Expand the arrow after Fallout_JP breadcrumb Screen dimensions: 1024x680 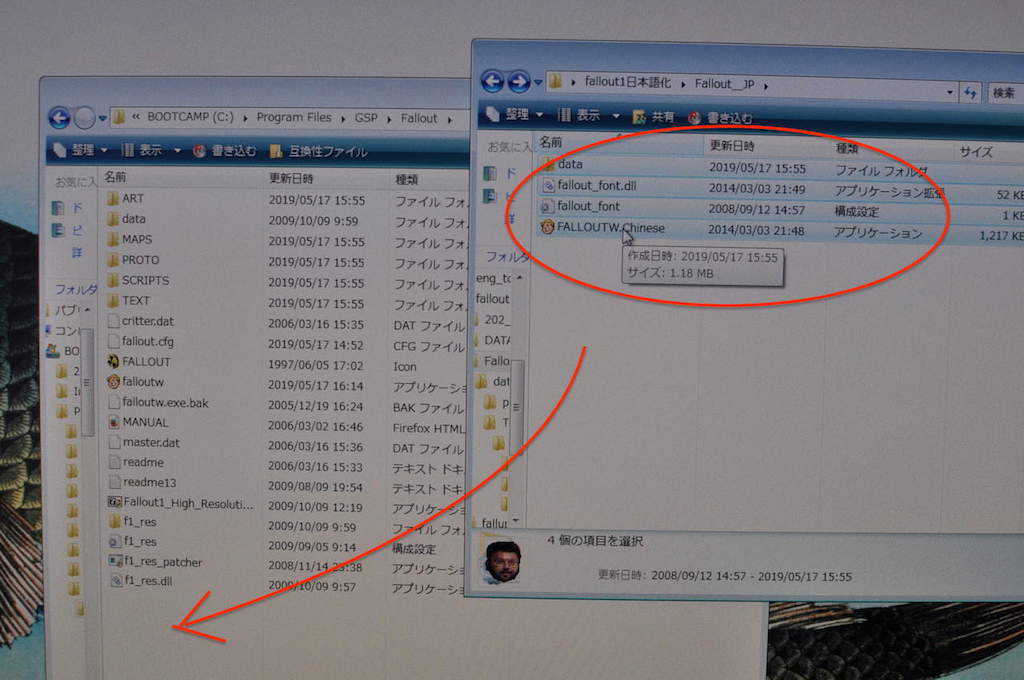point(765,85)
